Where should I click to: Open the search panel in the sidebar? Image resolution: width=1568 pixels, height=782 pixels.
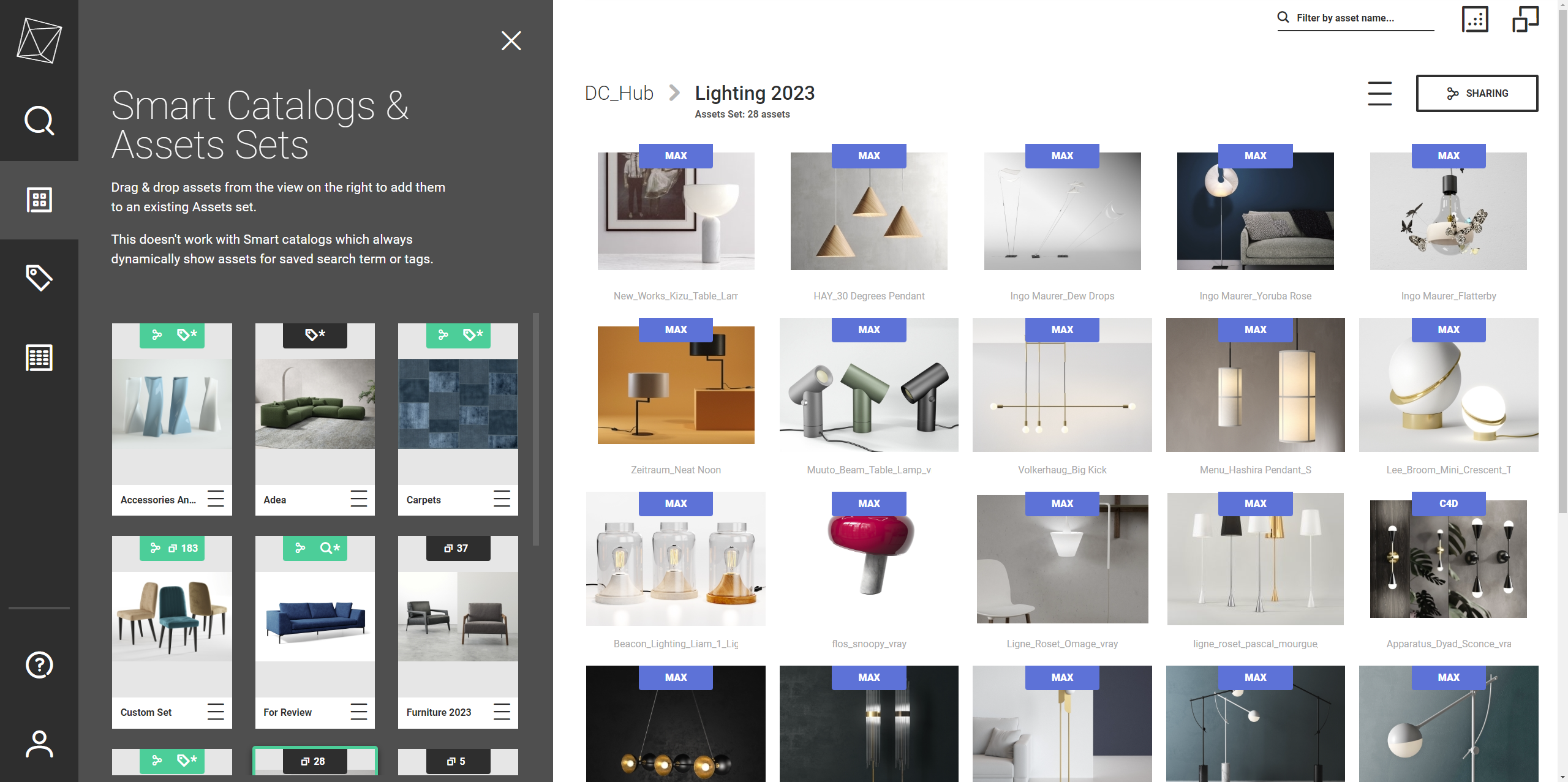(x=39, y=121)
